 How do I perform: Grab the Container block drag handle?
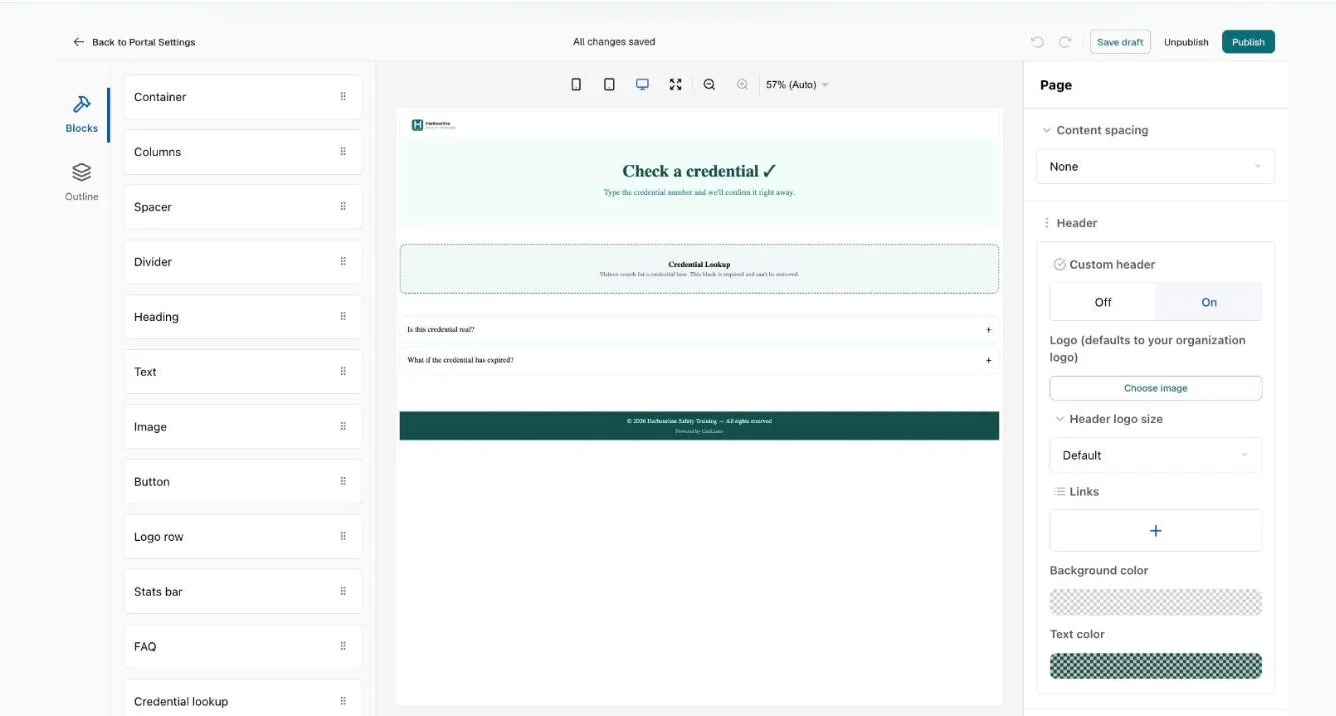[343, 97]
